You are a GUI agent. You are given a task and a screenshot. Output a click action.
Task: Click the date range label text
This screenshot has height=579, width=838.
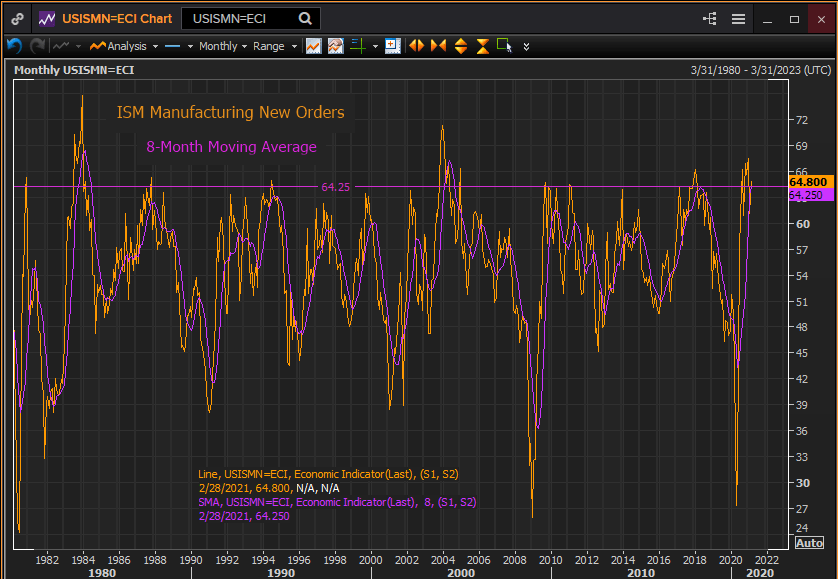click(x=760, y=70)
